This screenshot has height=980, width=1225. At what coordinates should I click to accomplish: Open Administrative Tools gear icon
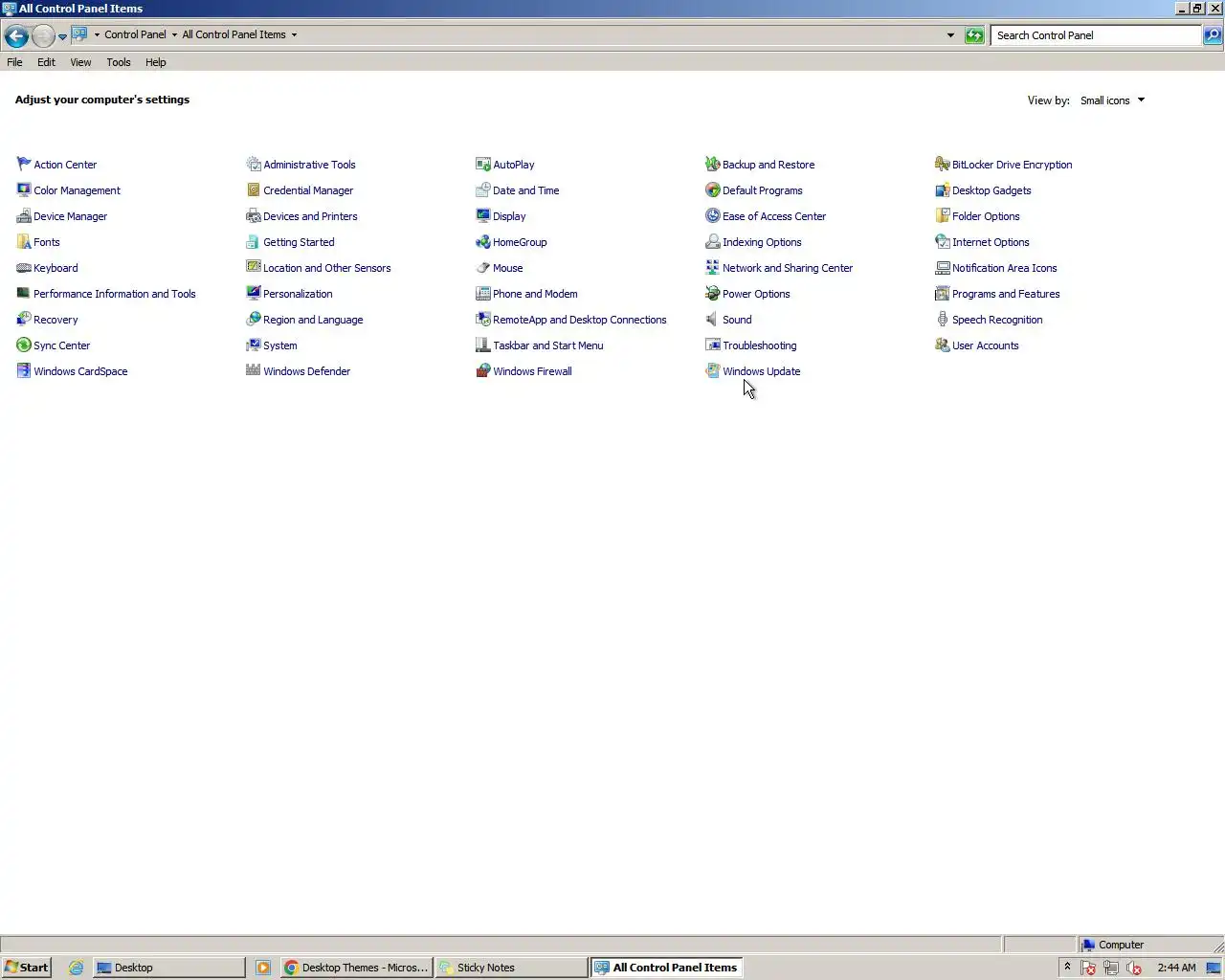[254, 165]
